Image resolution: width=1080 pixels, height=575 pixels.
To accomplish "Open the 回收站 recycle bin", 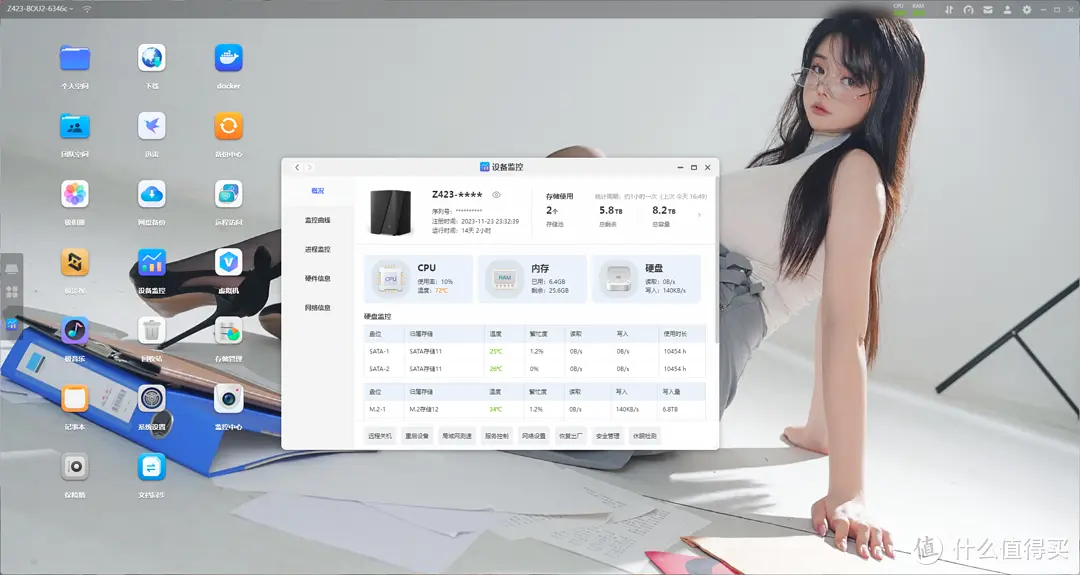I will [151, 331].
